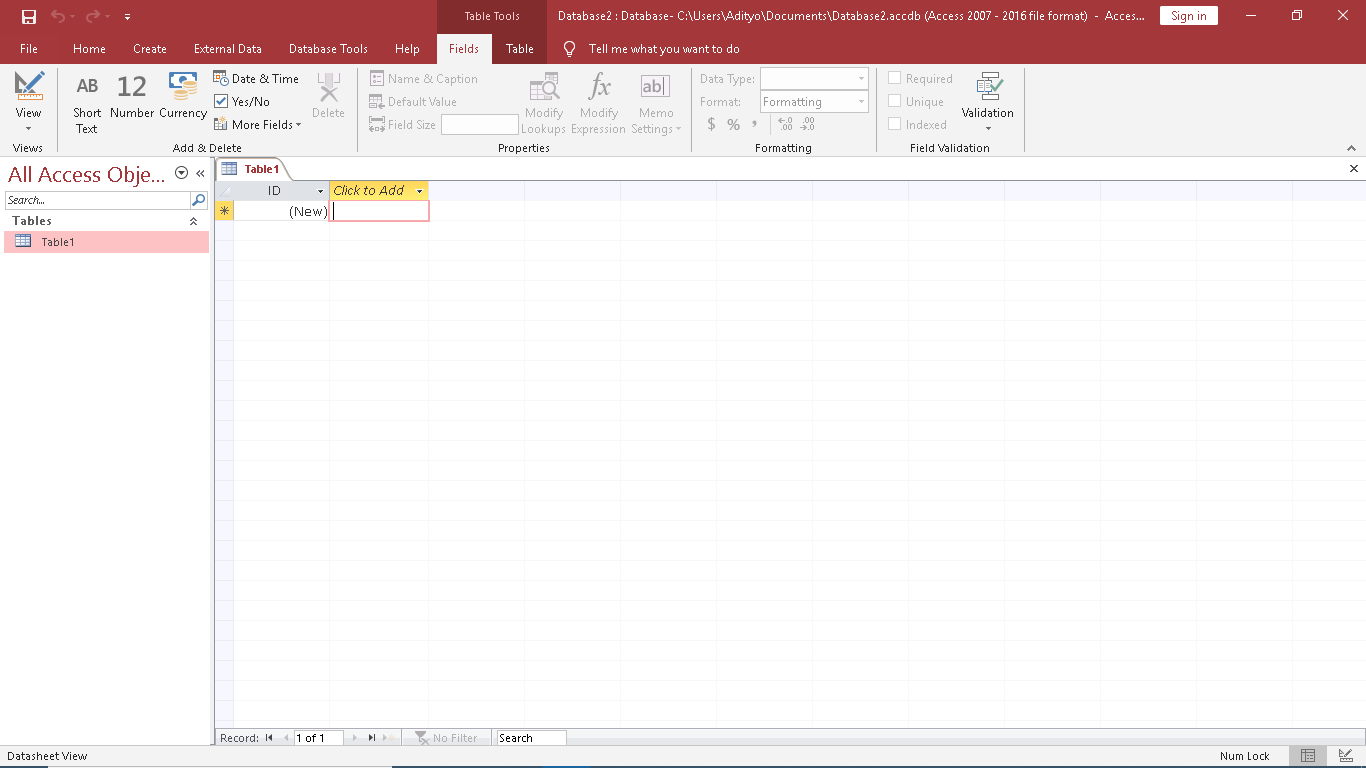The height and width of the screenshot is (768, 1366).
Task: Click the navigation pane Search box
Action: (x=97, y=200)
